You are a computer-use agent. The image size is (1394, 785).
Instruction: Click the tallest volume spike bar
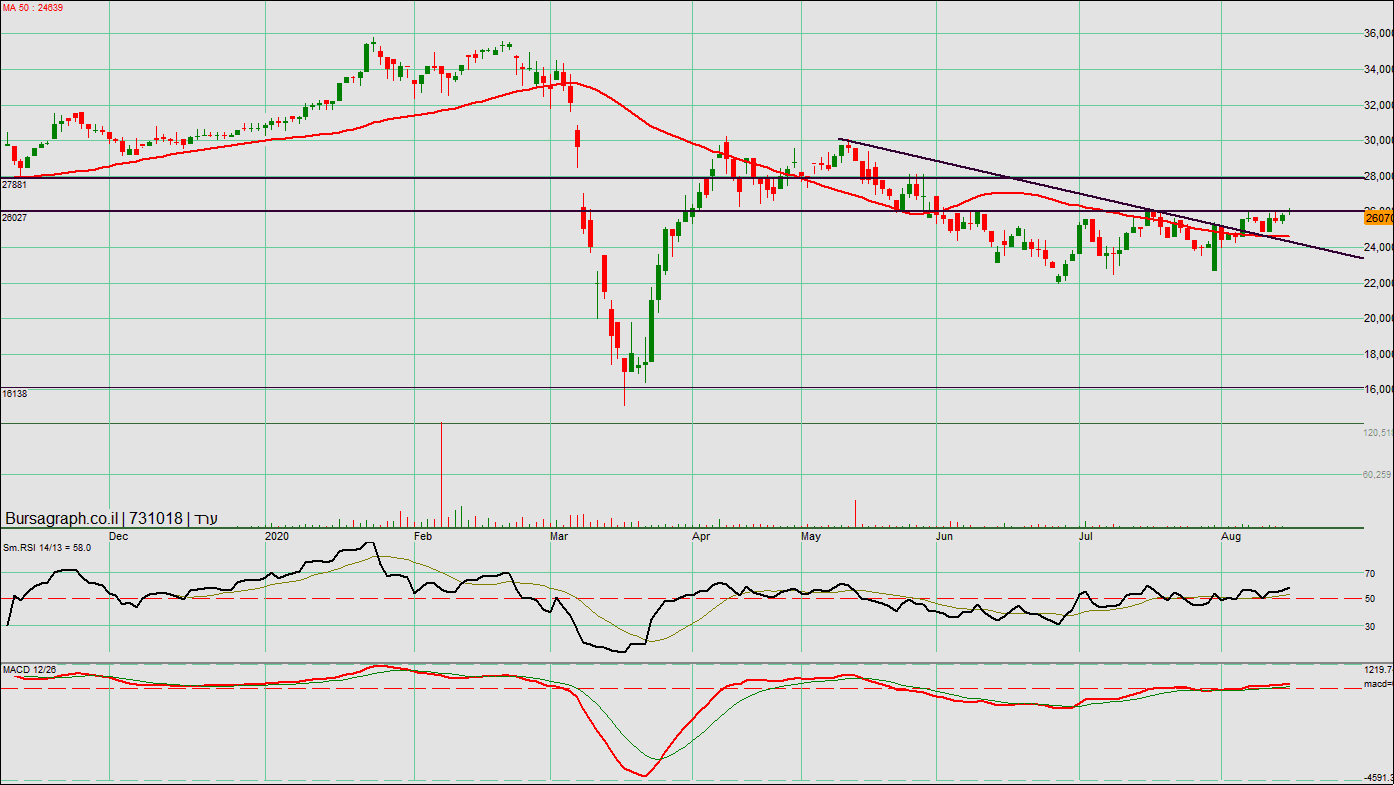click(x=441, y=475)
